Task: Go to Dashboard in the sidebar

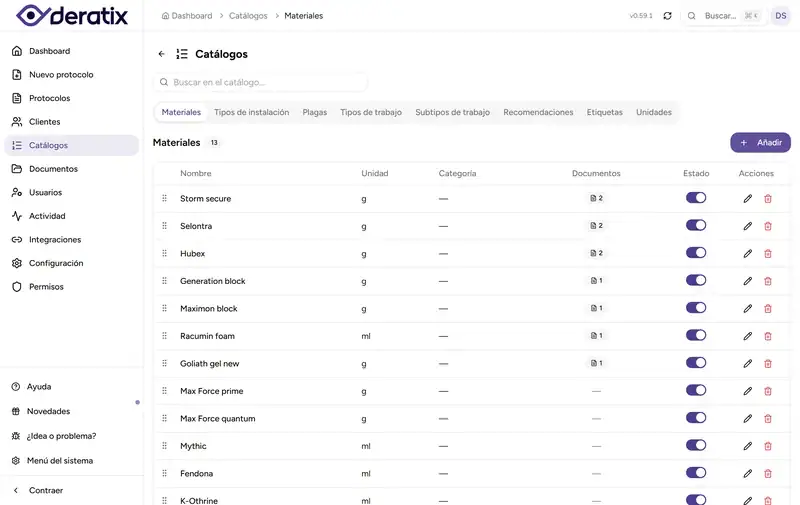Action: click(x=71, y=51)
